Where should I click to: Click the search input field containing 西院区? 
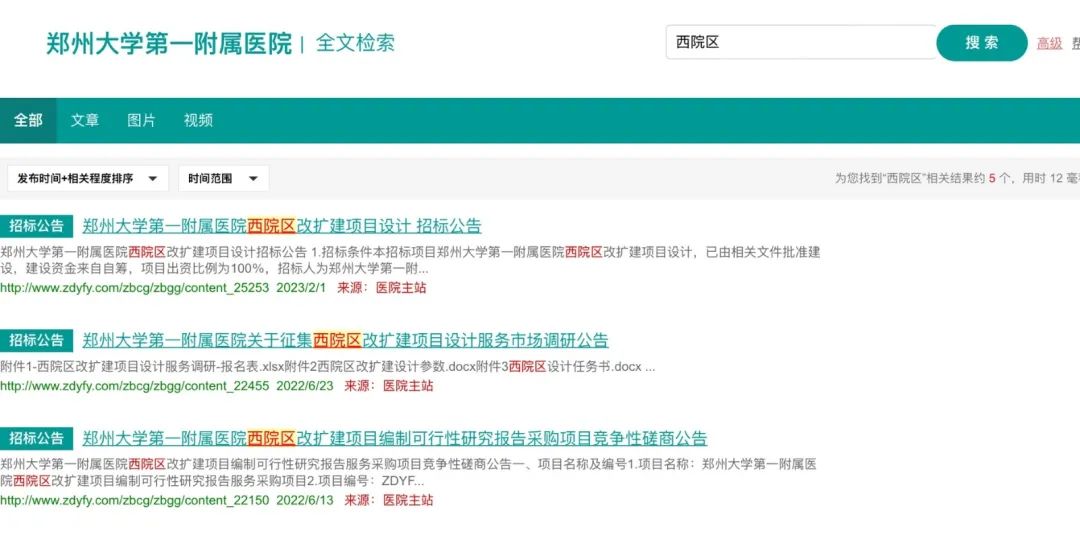[x=800, y=42]
